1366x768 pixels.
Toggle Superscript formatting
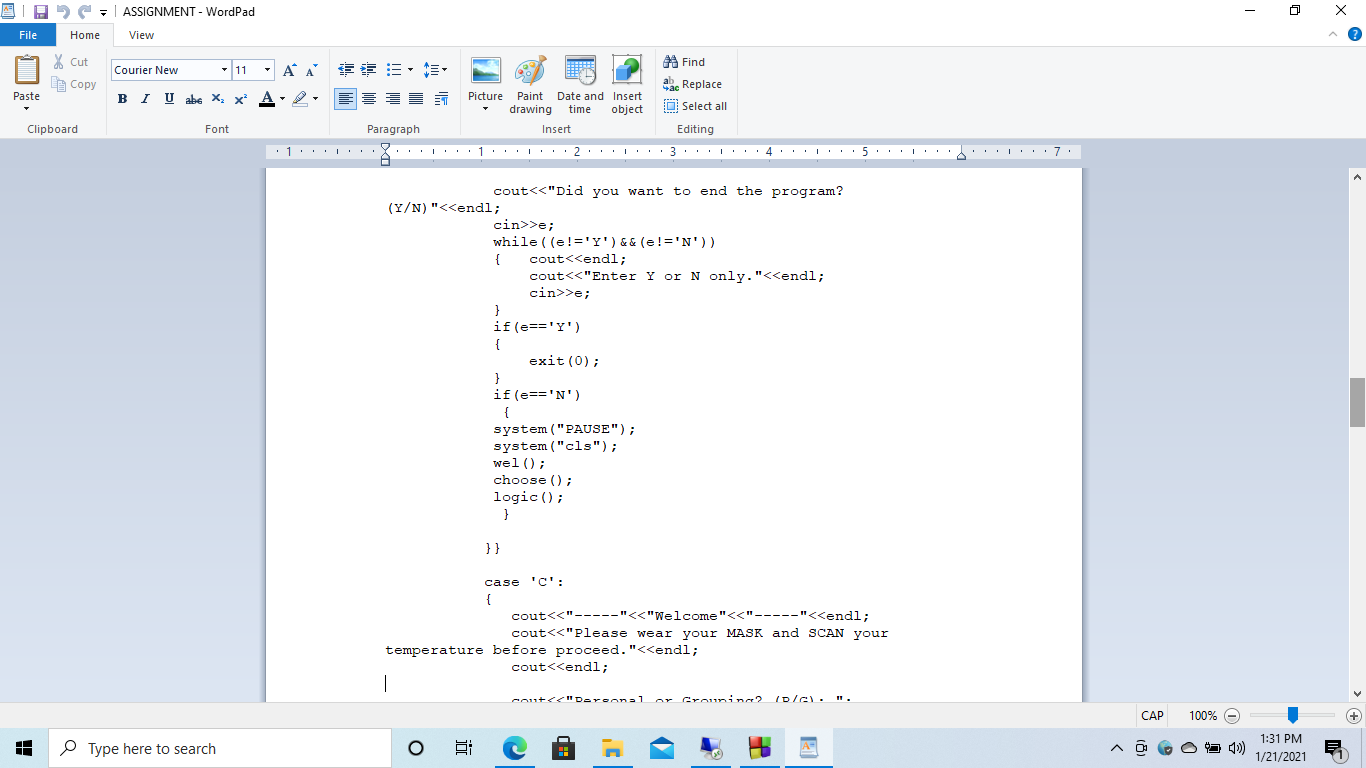[241, 99]
